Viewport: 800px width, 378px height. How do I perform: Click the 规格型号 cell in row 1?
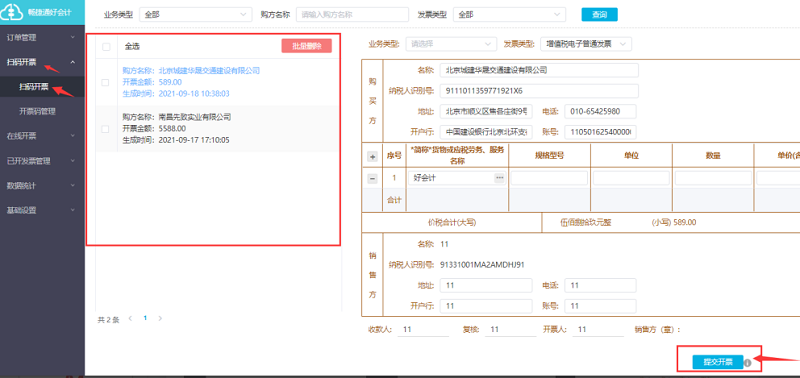[549, 178]
